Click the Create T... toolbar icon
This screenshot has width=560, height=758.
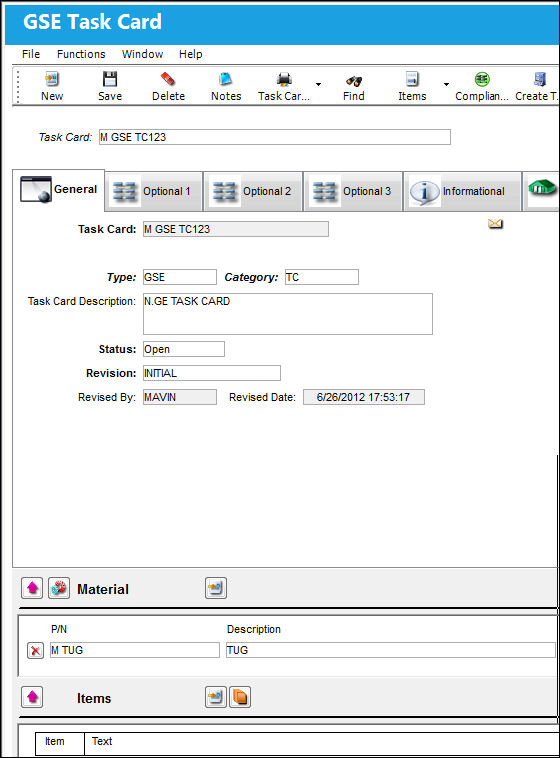click(x=540, y=79)
